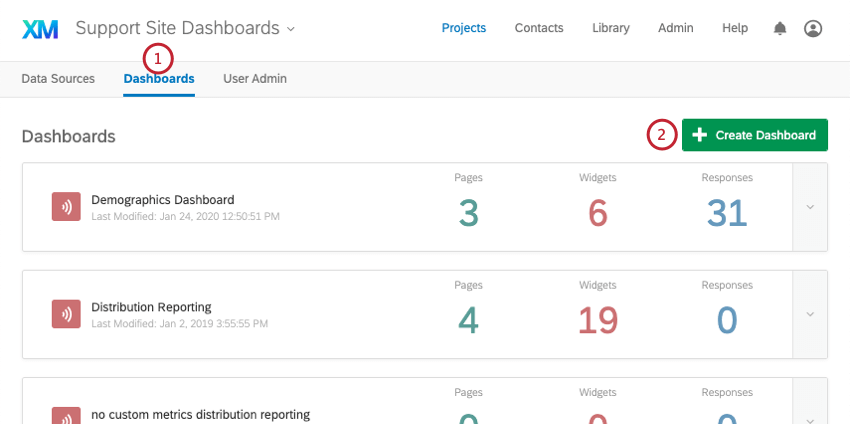850x424 pixels.
Task: Click the XM logo icon
Action: (40, 29)
